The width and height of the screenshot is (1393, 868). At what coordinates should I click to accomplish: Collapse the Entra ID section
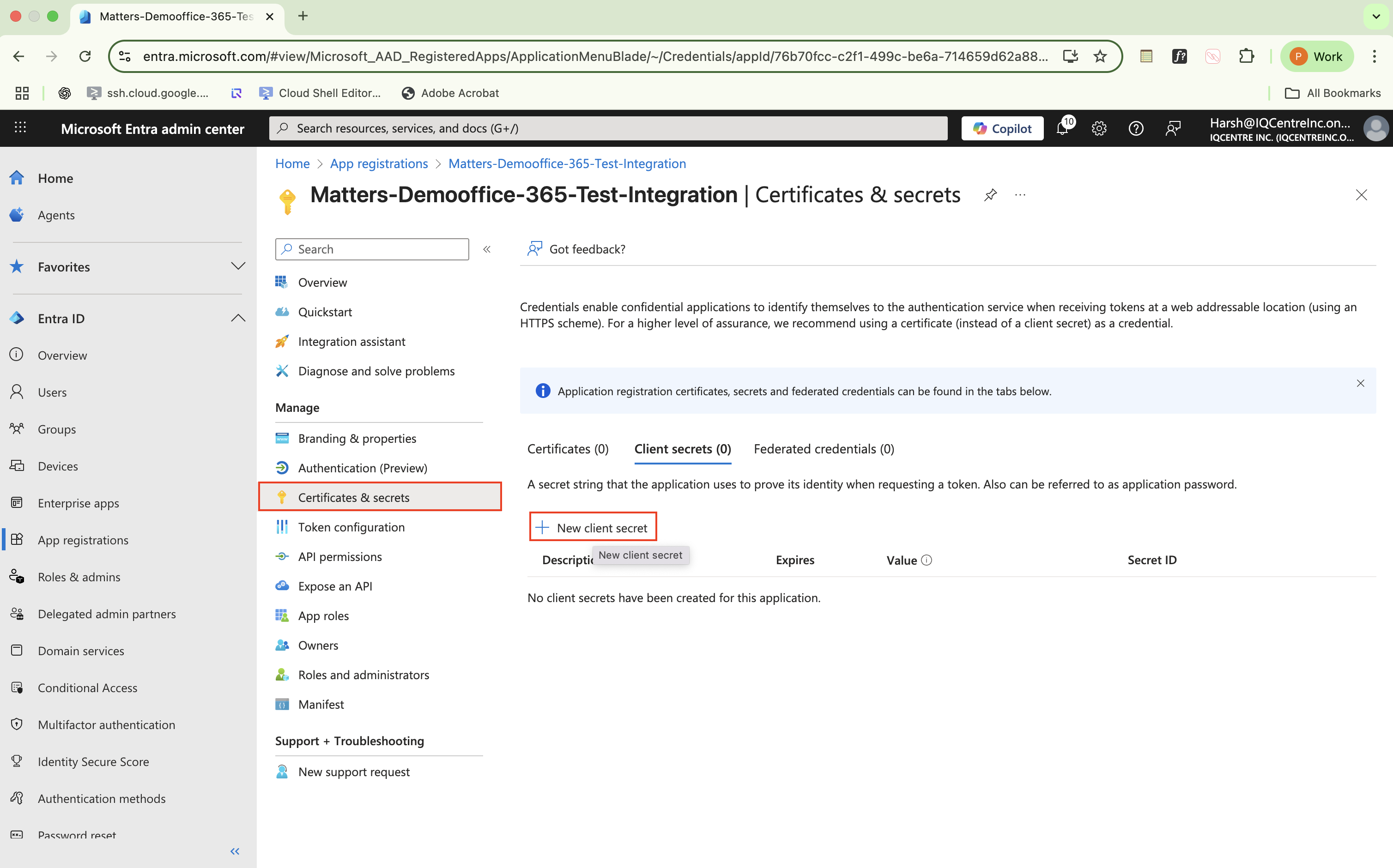[x=238, y=318]
